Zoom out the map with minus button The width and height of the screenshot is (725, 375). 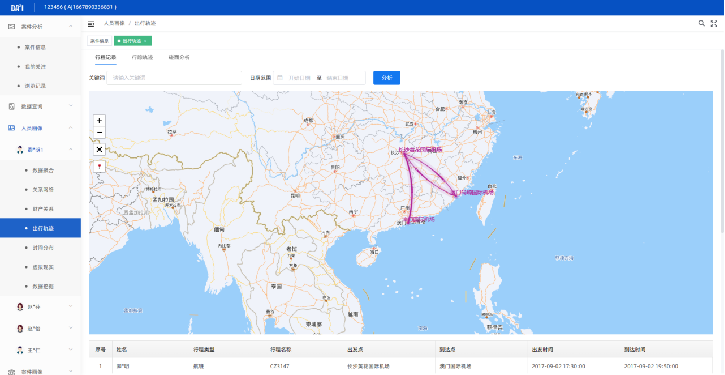tap(99, 133)
